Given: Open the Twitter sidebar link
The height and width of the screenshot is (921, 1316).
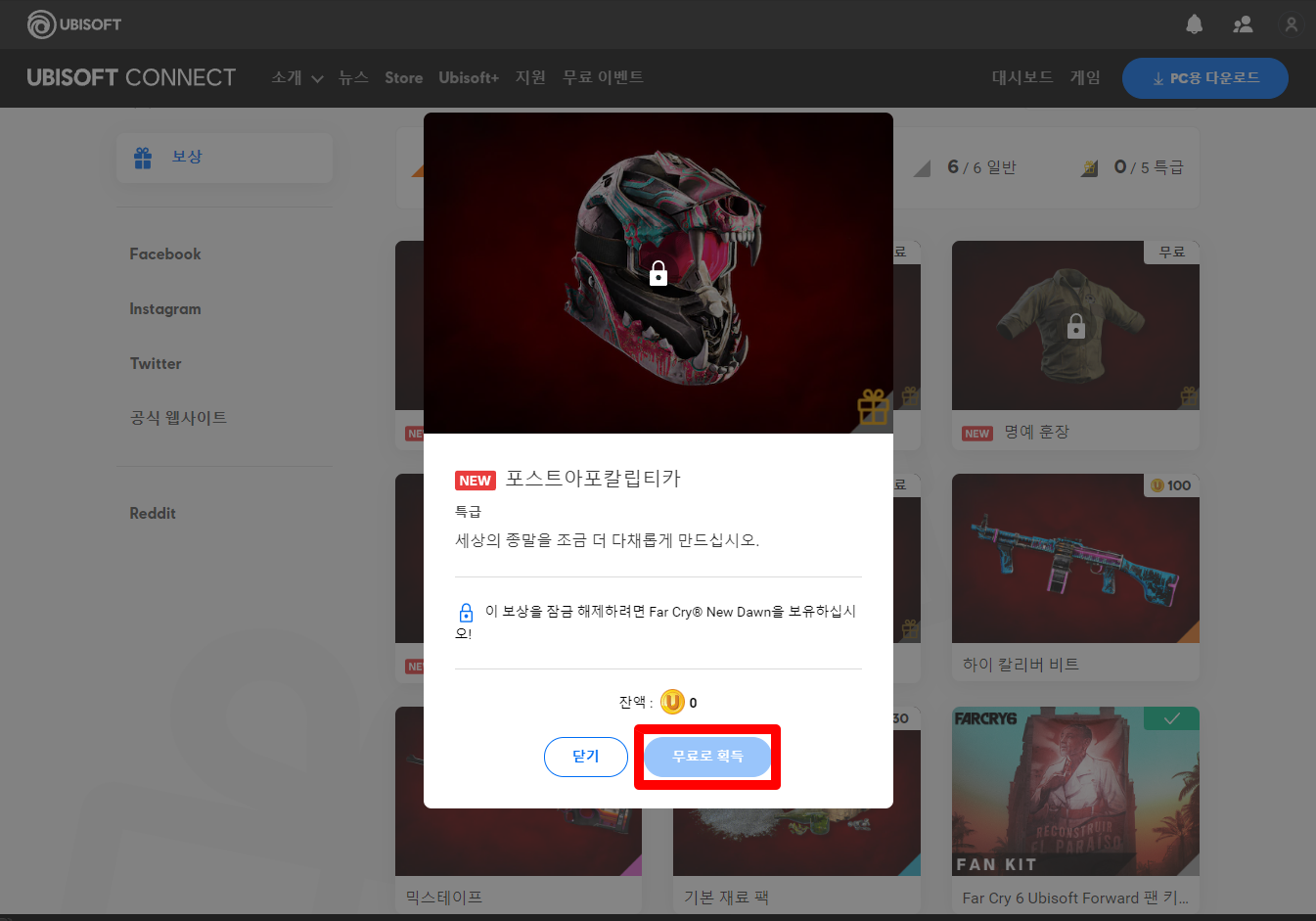Looking at the screenshot, I should [x=156, y=363].
